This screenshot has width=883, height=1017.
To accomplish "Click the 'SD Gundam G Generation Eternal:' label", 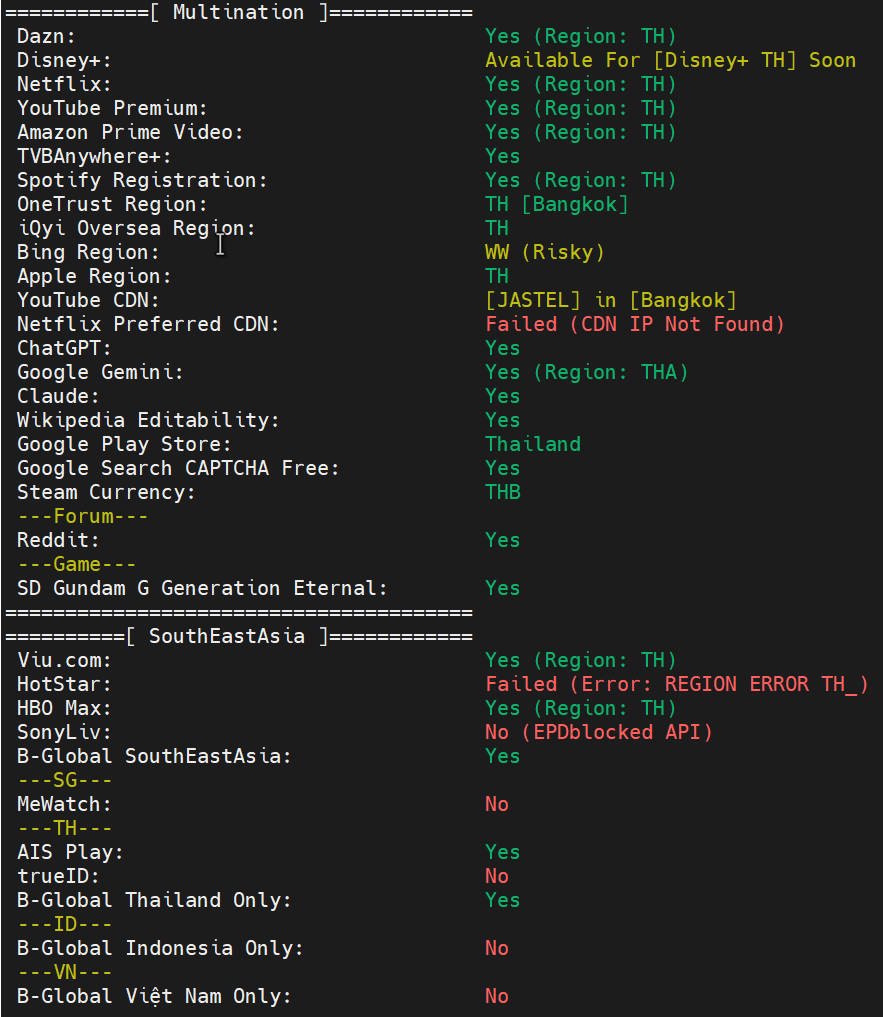I will click(202, 588).
